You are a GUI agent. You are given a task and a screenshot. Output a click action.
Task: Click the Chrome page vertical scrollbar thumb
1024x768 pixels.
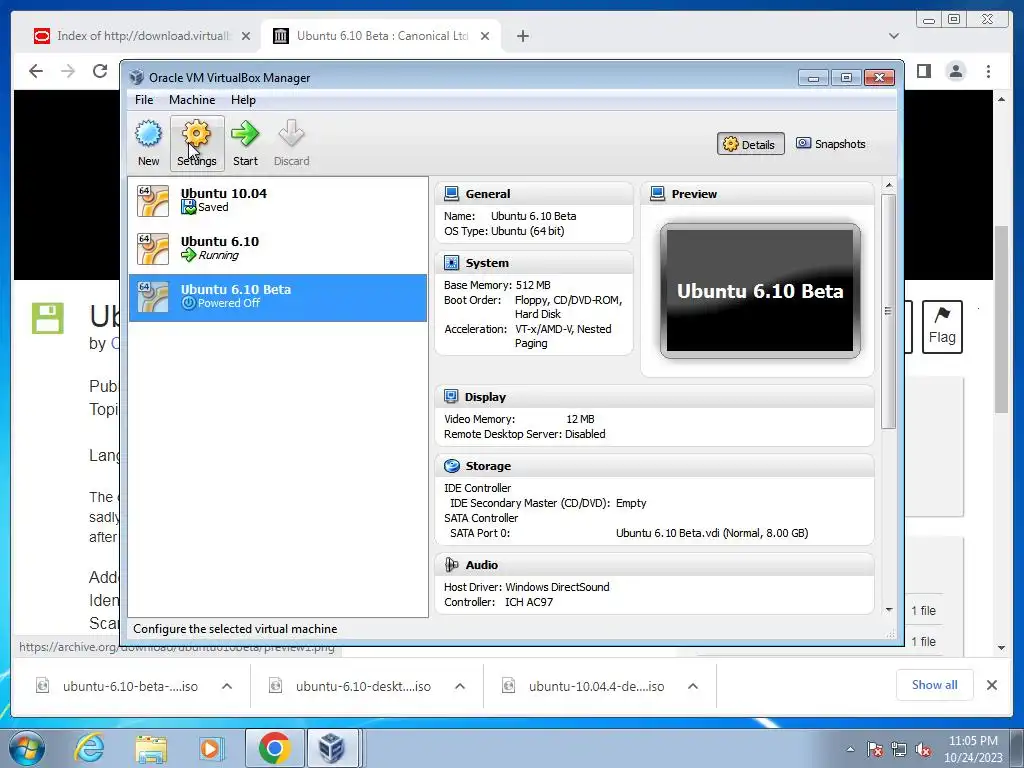[1002, 319]
